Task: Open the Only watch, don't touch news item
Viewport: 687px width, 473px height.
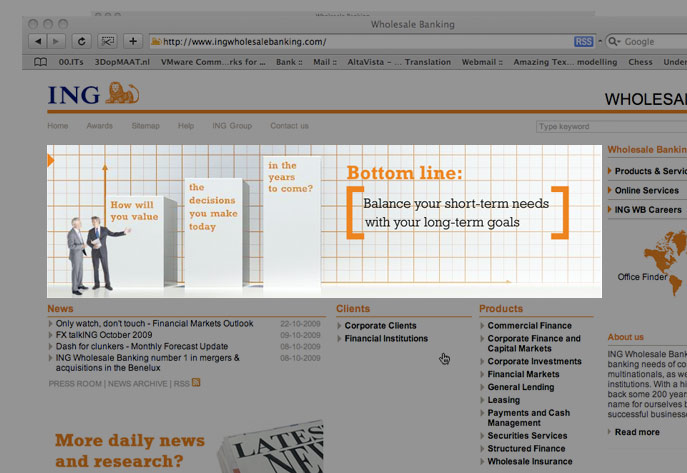Action: (x=154, y=324)
